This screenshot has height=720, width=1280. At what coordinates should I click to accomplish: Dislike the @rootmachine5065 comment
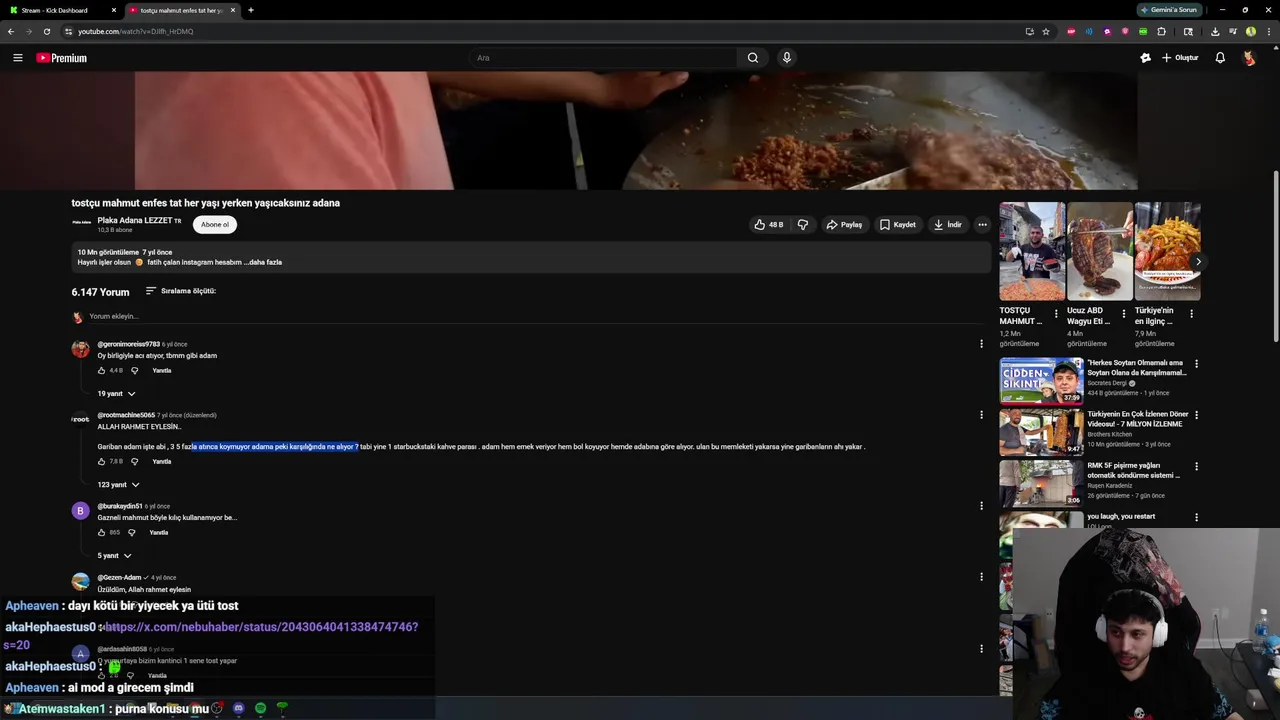pos(135,461)
